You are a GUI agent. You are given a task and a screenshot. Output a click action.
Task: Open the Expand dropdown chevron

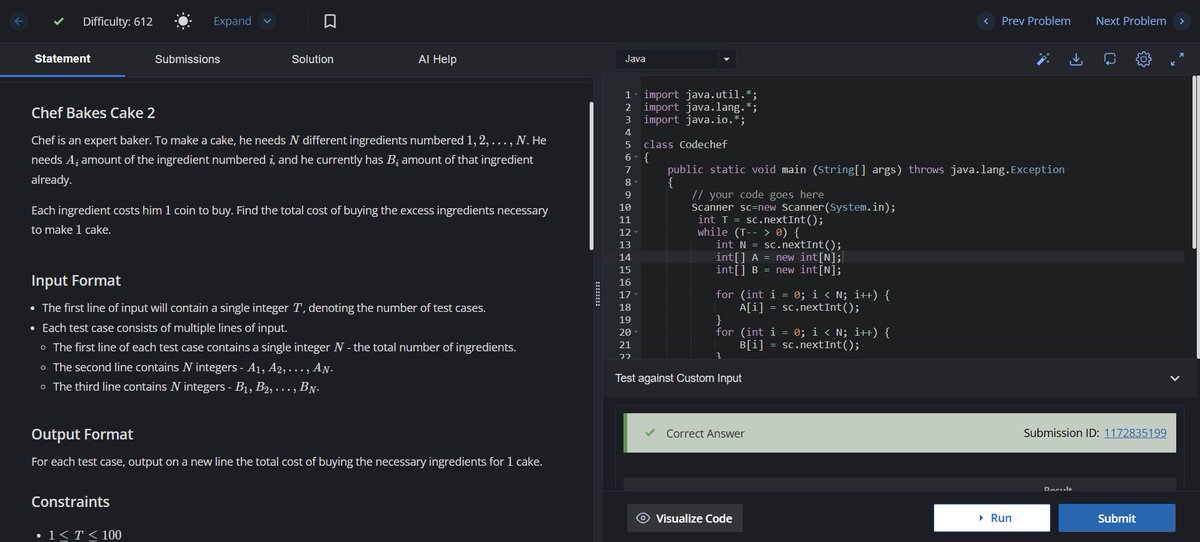click(266, 20)
